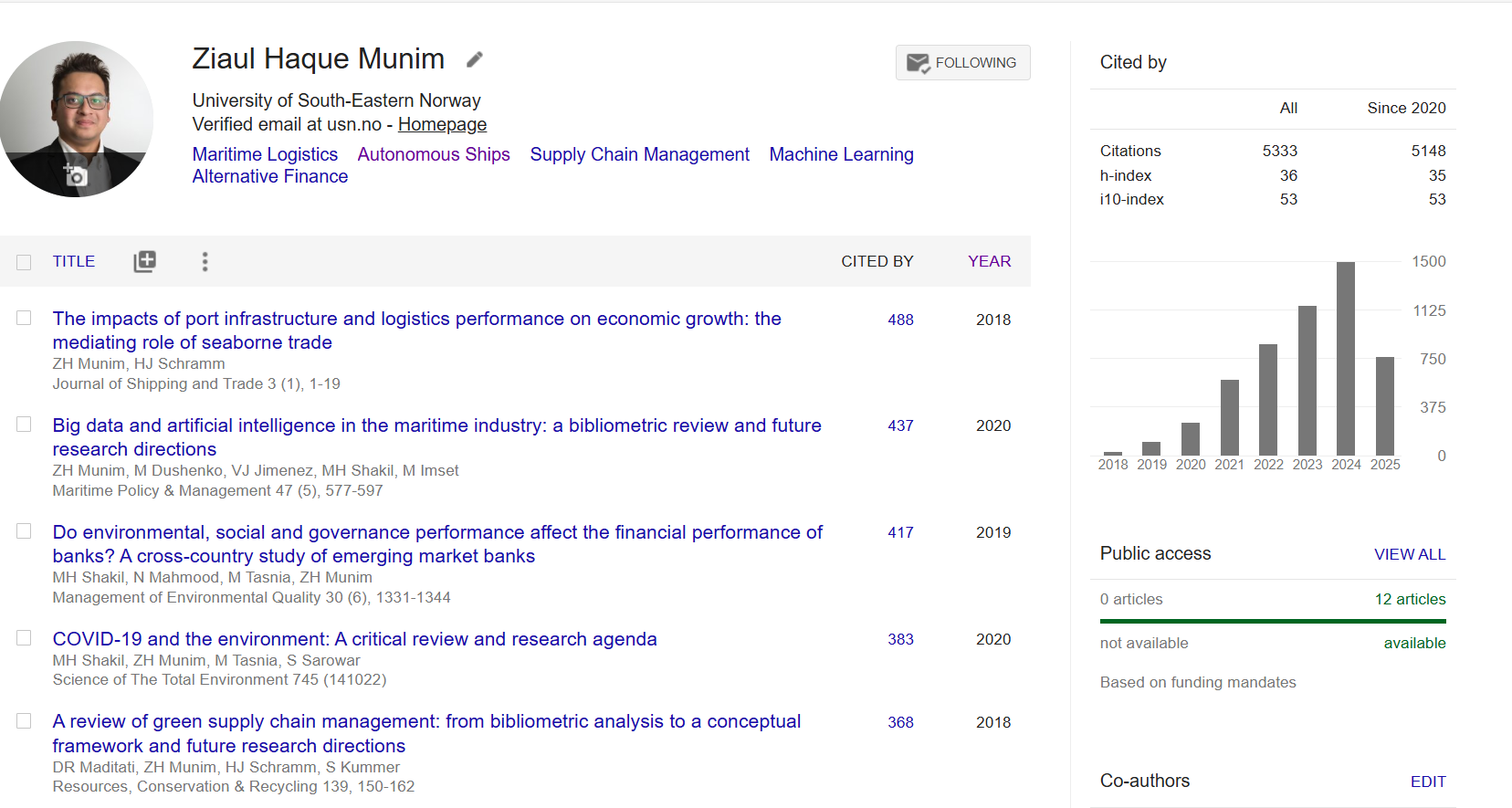
Task: Click the envelope FOLLOWING button
Action: pos(962,63)
